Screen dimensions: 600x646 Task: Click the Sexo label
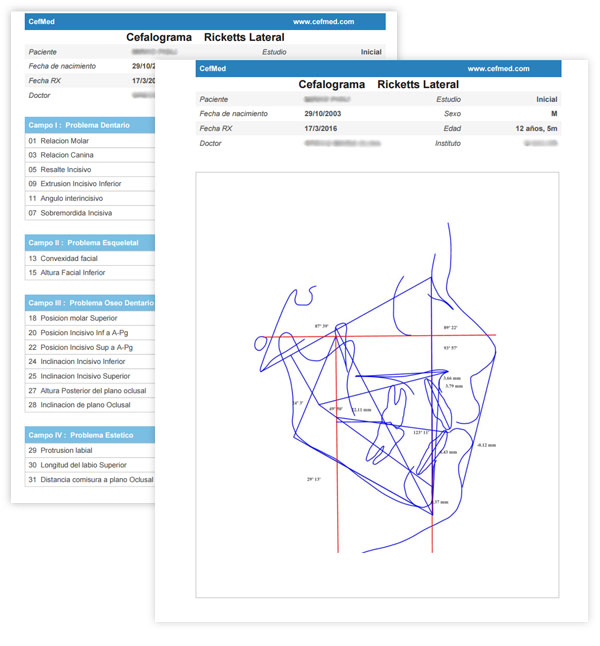452,114
